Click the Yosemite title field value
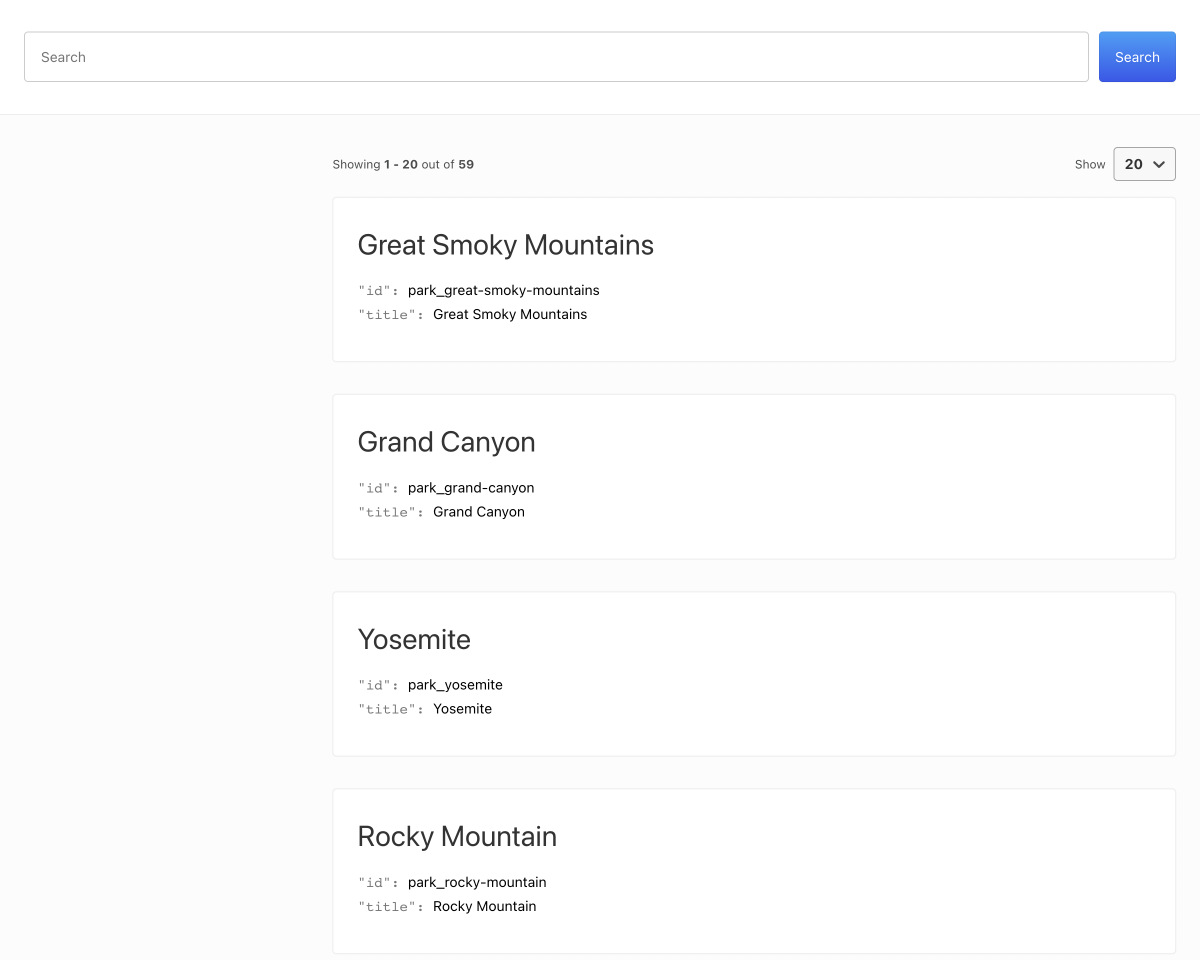This screenshot has width=1200, height=960. coord(462,709)
